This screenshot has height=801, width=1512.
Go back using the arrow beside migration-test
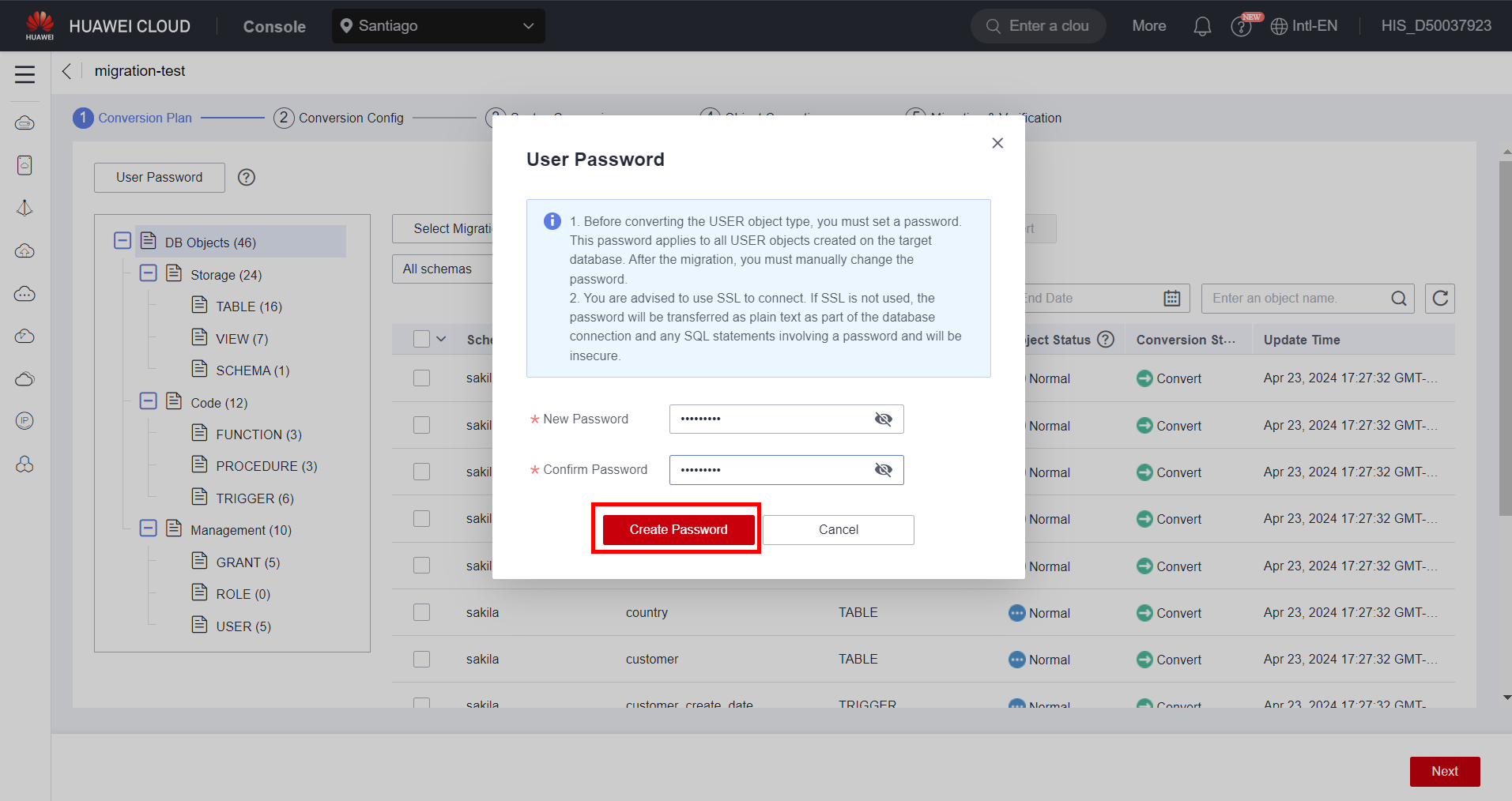click(x=67, y=71)
